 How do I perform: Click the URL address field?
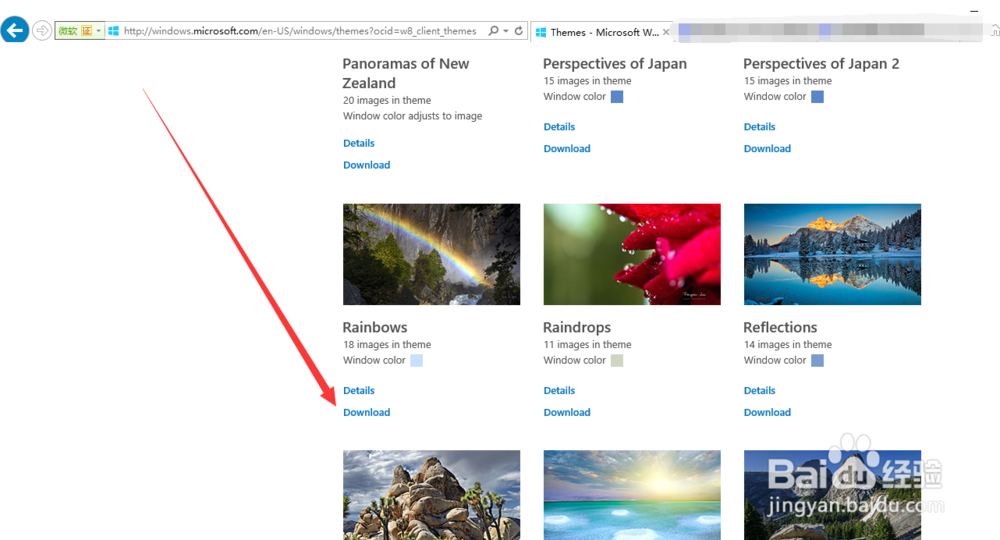(x=300, y=31)
